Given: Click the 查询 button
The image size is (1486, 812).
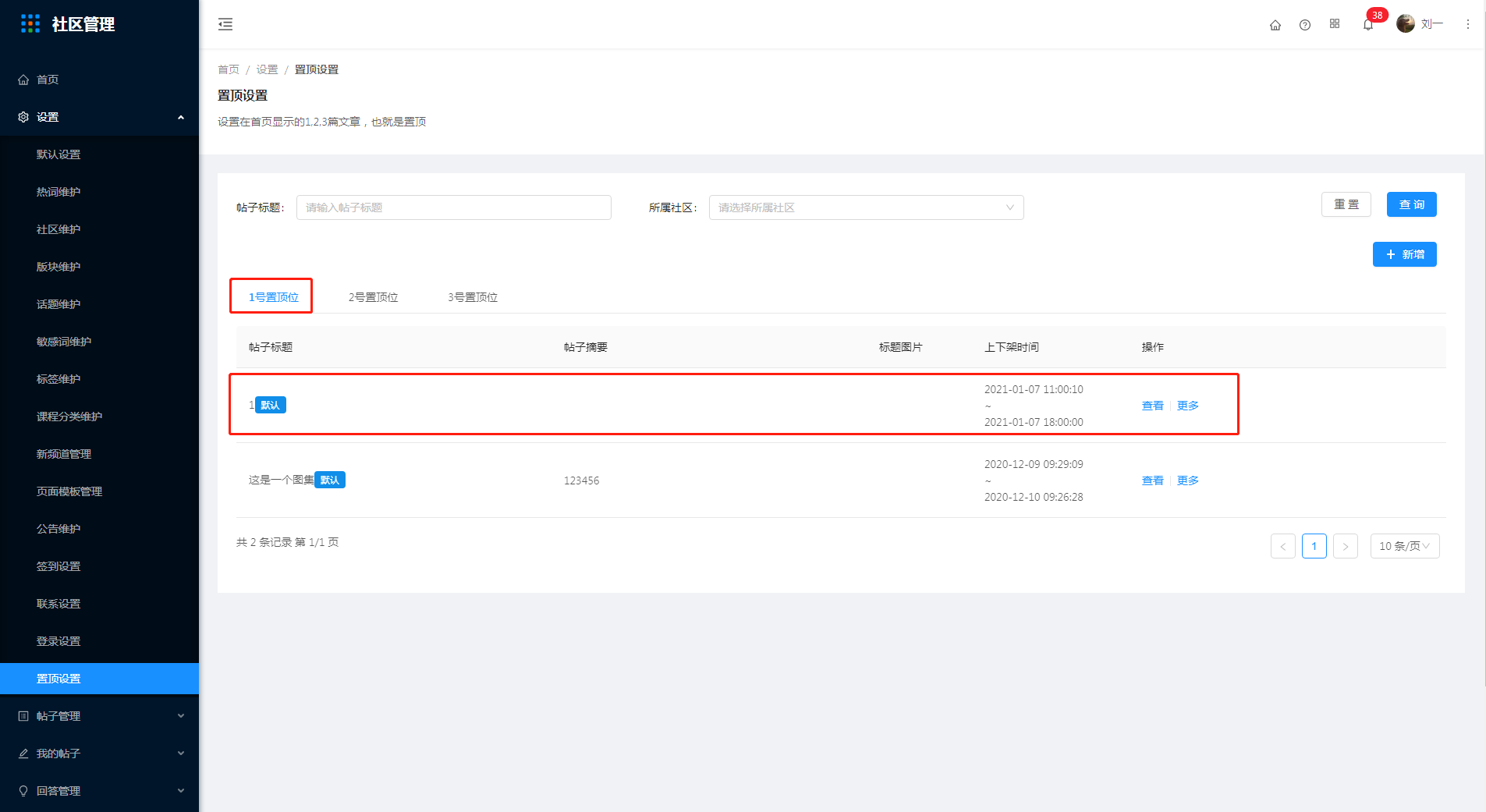Looking at the screenshot, I should tap(1411, 204).
